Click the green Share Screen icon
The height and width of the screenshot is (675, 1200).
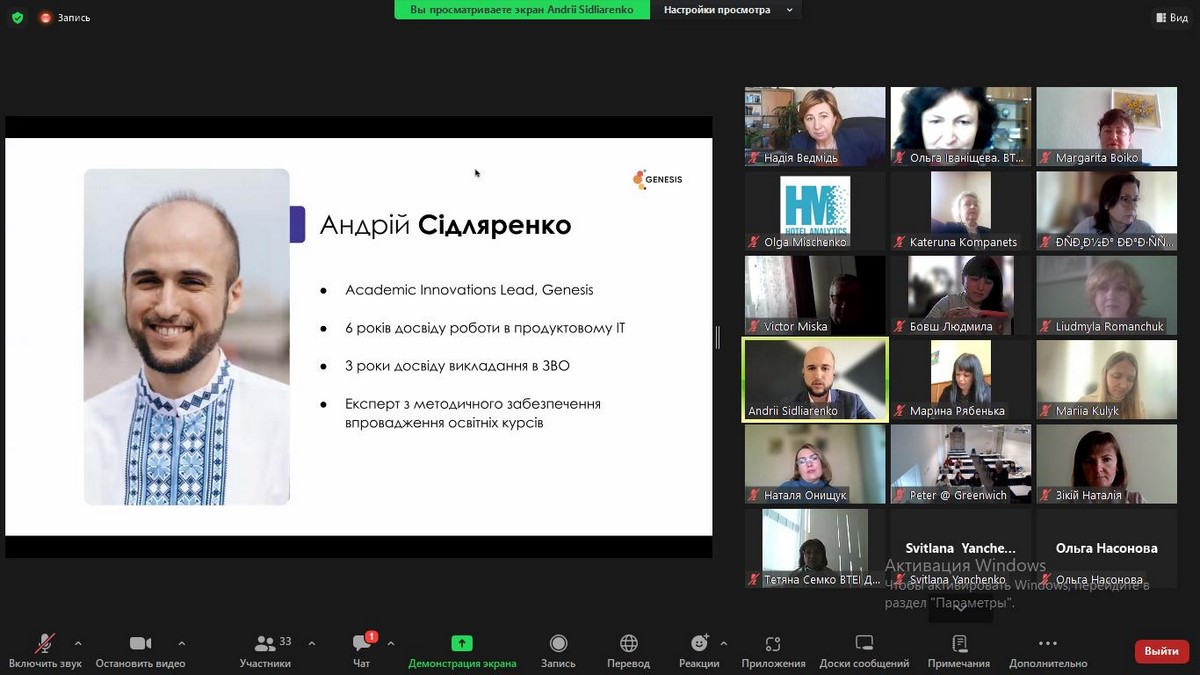click(x=462, y=644)
